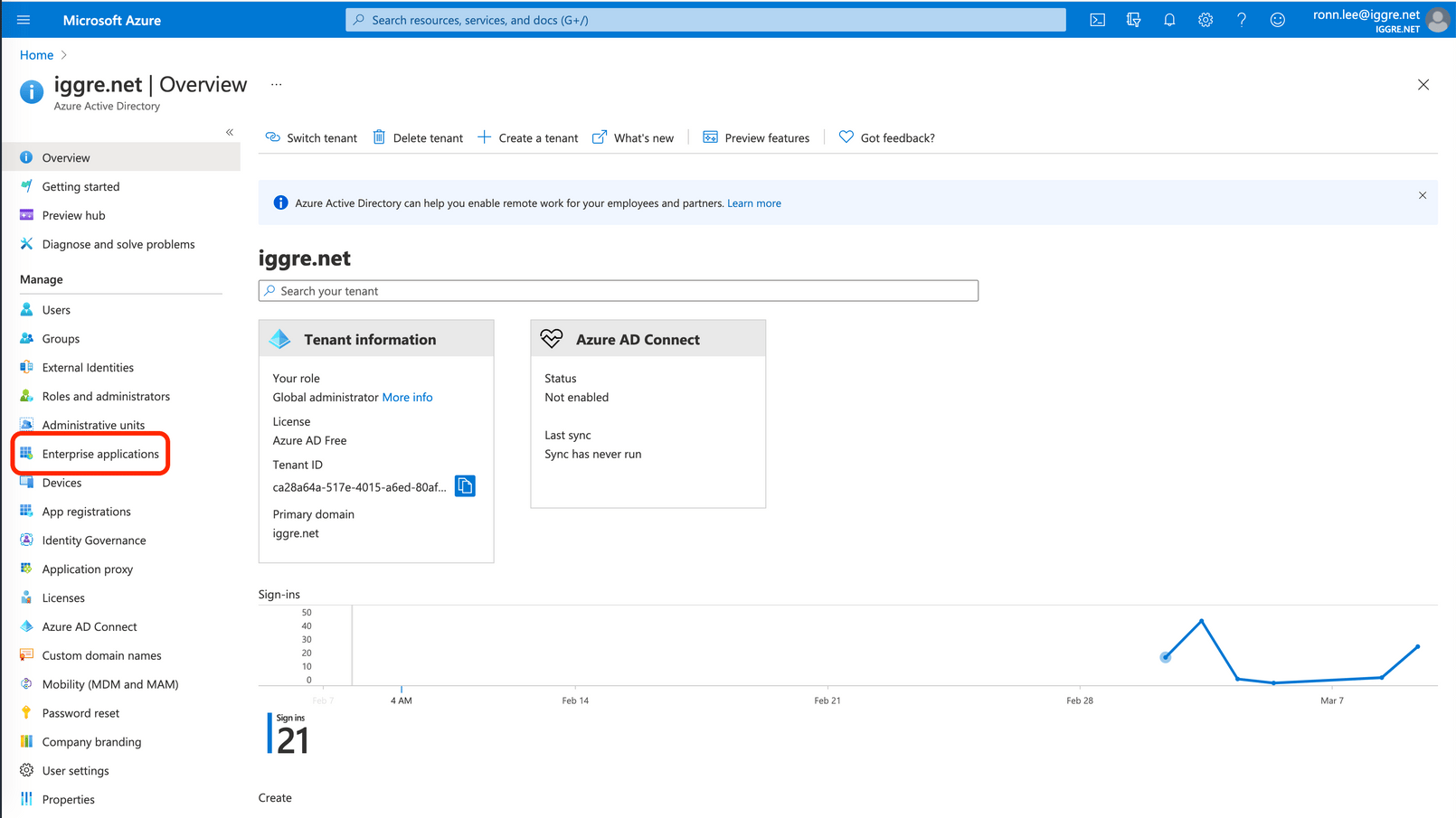Open portal settings gear
This screenshot has height=818, width=1456.
(1205, 20)
